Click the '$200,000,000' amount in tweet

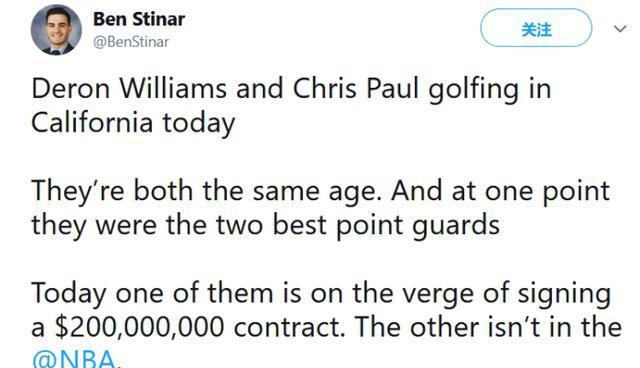coord(140,328)
